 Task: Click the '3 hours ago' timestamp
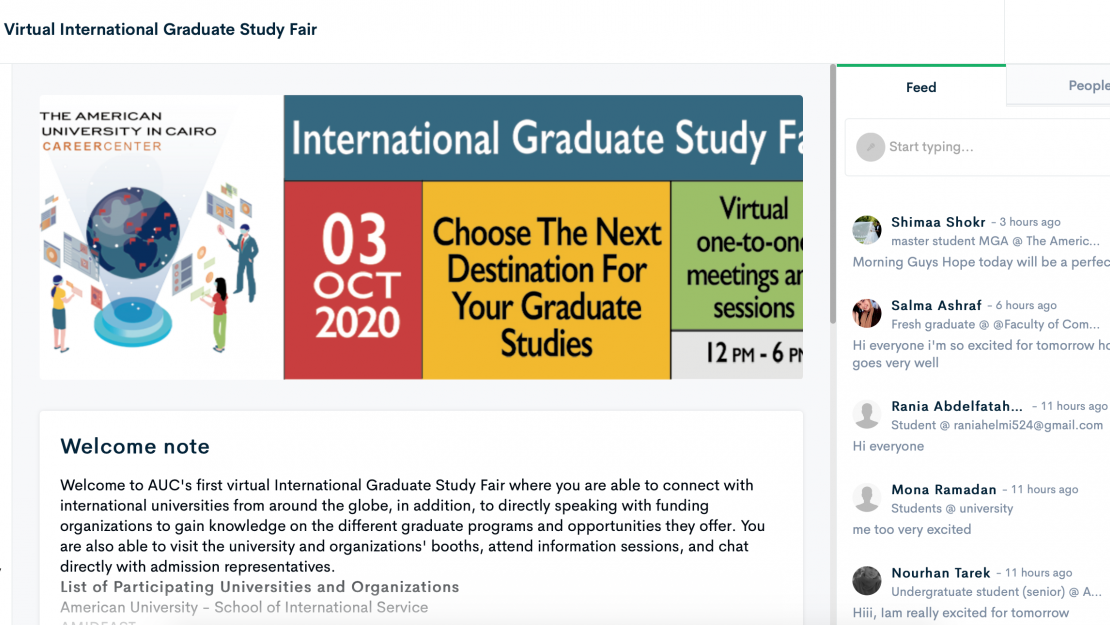1029,222
